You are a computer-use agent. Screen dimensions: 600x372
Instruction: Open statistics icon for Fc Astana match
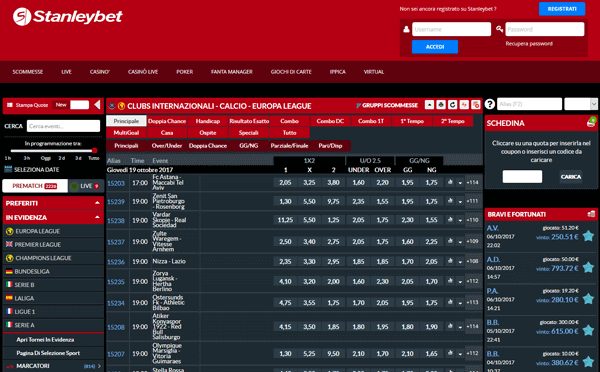[x=450, y=183]
